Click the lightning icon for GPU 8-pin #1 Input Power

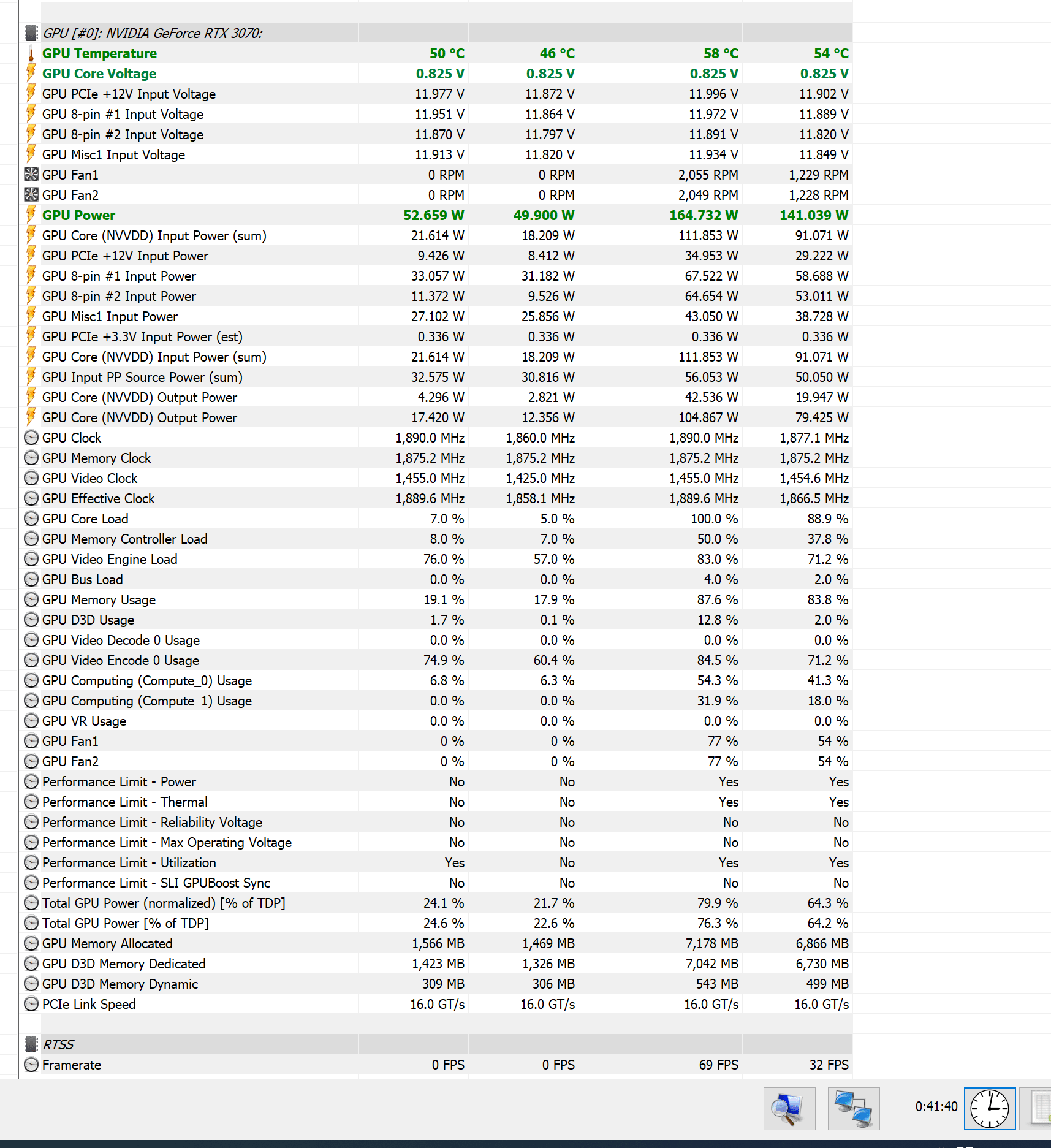(x=31, y=276)
